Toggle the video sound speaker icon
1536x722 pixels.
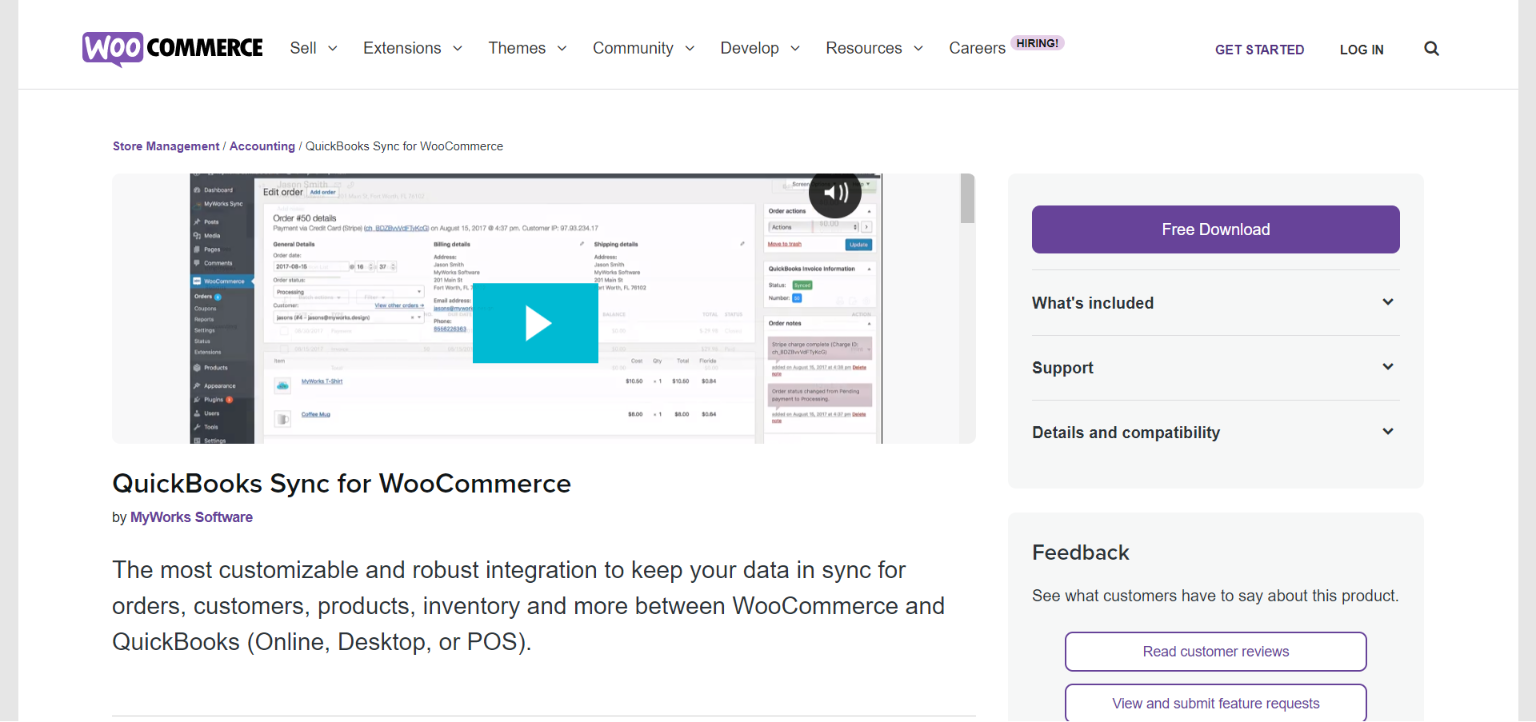coord(835,192)
